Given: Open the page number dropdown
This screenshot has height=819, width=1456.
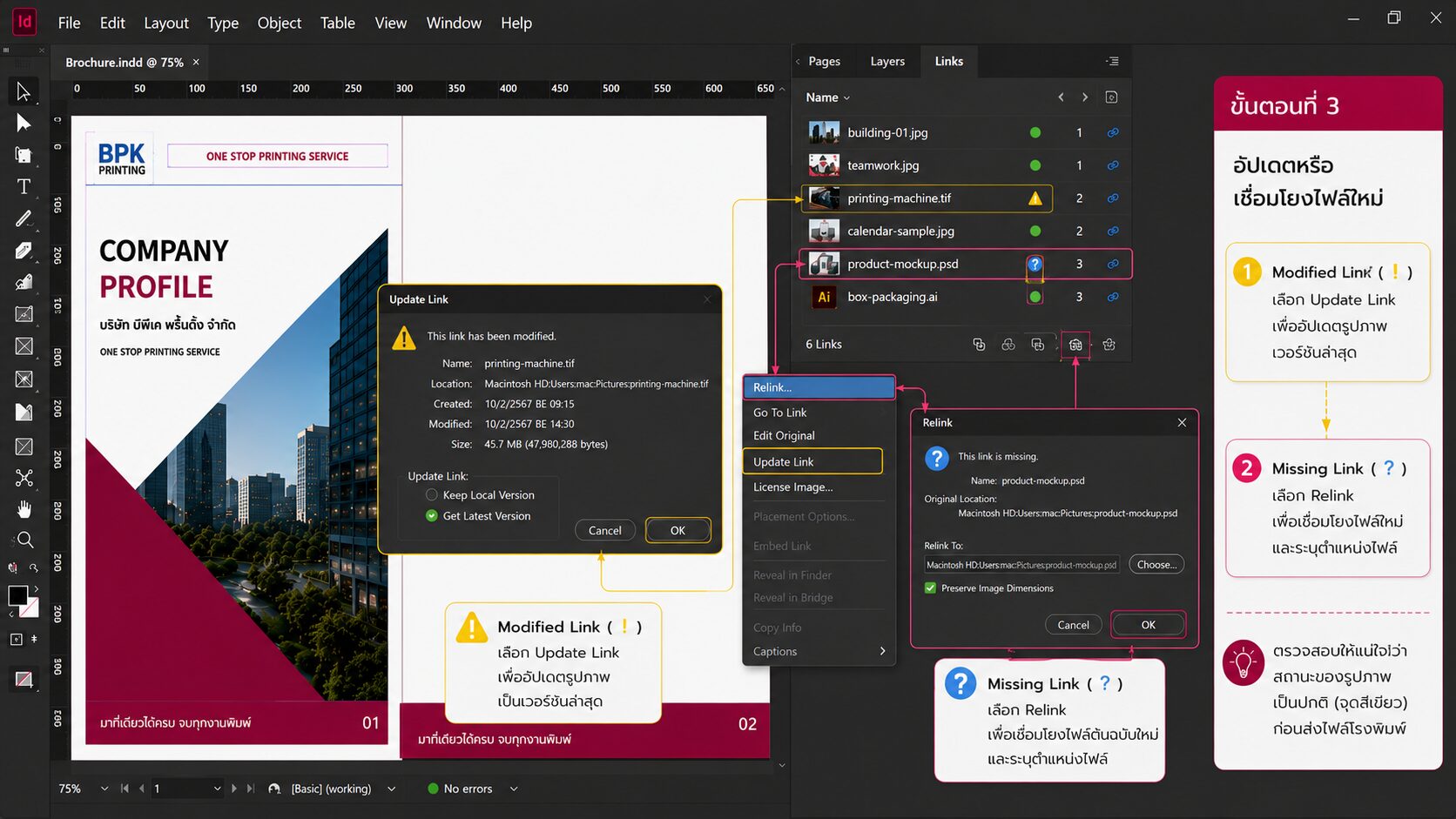Looking at the screenshot, I should click(217, 789).
